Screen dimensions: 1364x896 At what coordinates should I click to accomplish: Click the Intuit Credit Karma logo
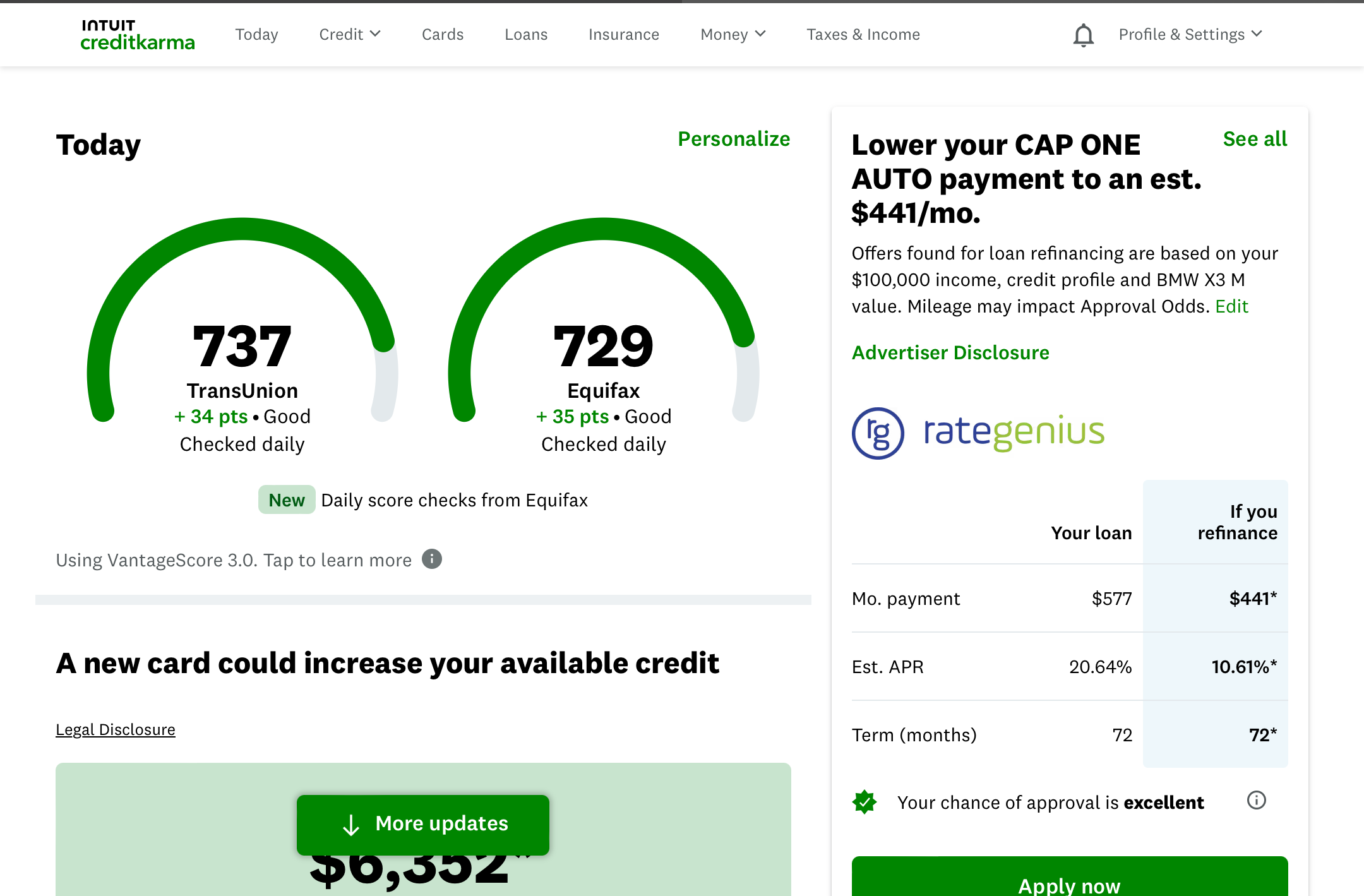[138, 35]
